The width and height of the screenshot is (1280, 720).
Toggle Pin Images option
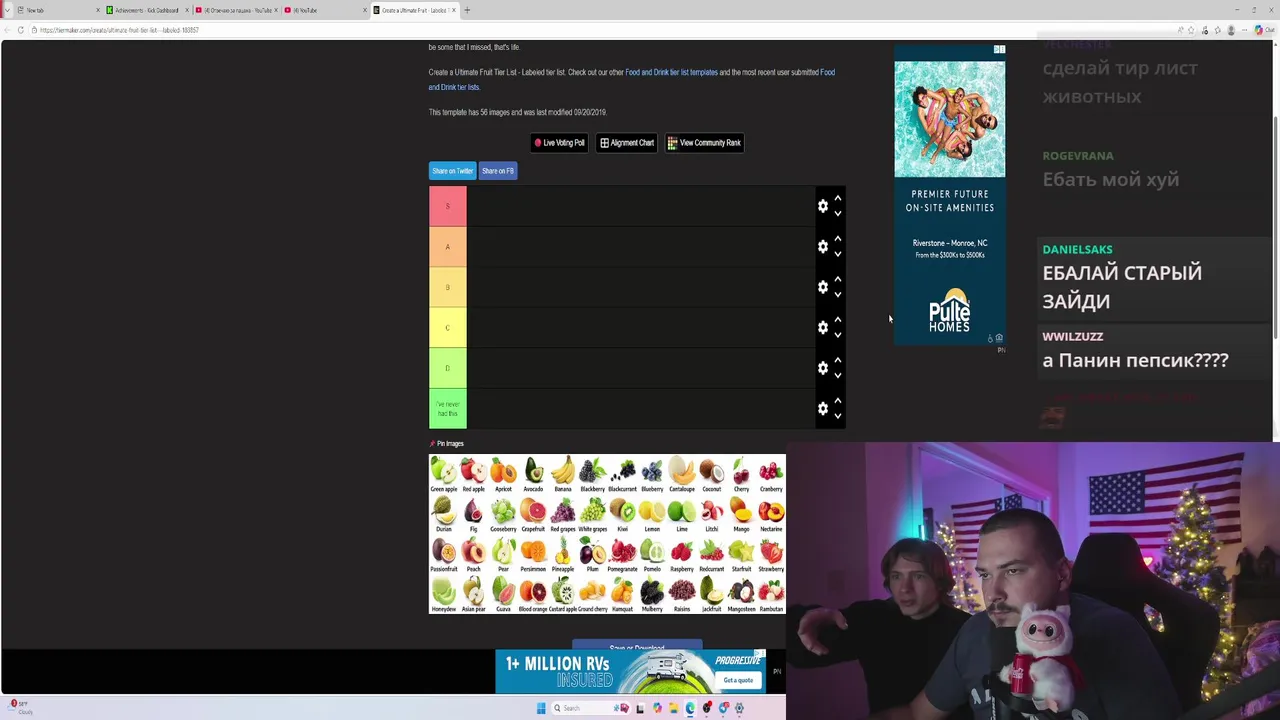447,444
